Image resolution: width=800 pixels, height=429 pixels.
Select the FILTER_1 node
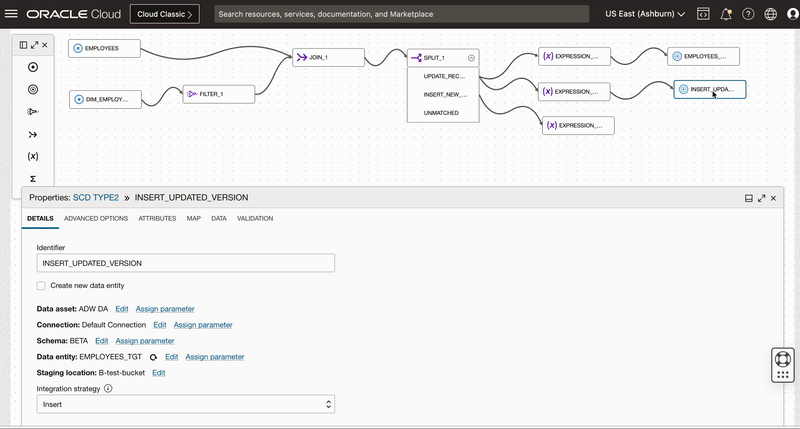pos(219,94)
